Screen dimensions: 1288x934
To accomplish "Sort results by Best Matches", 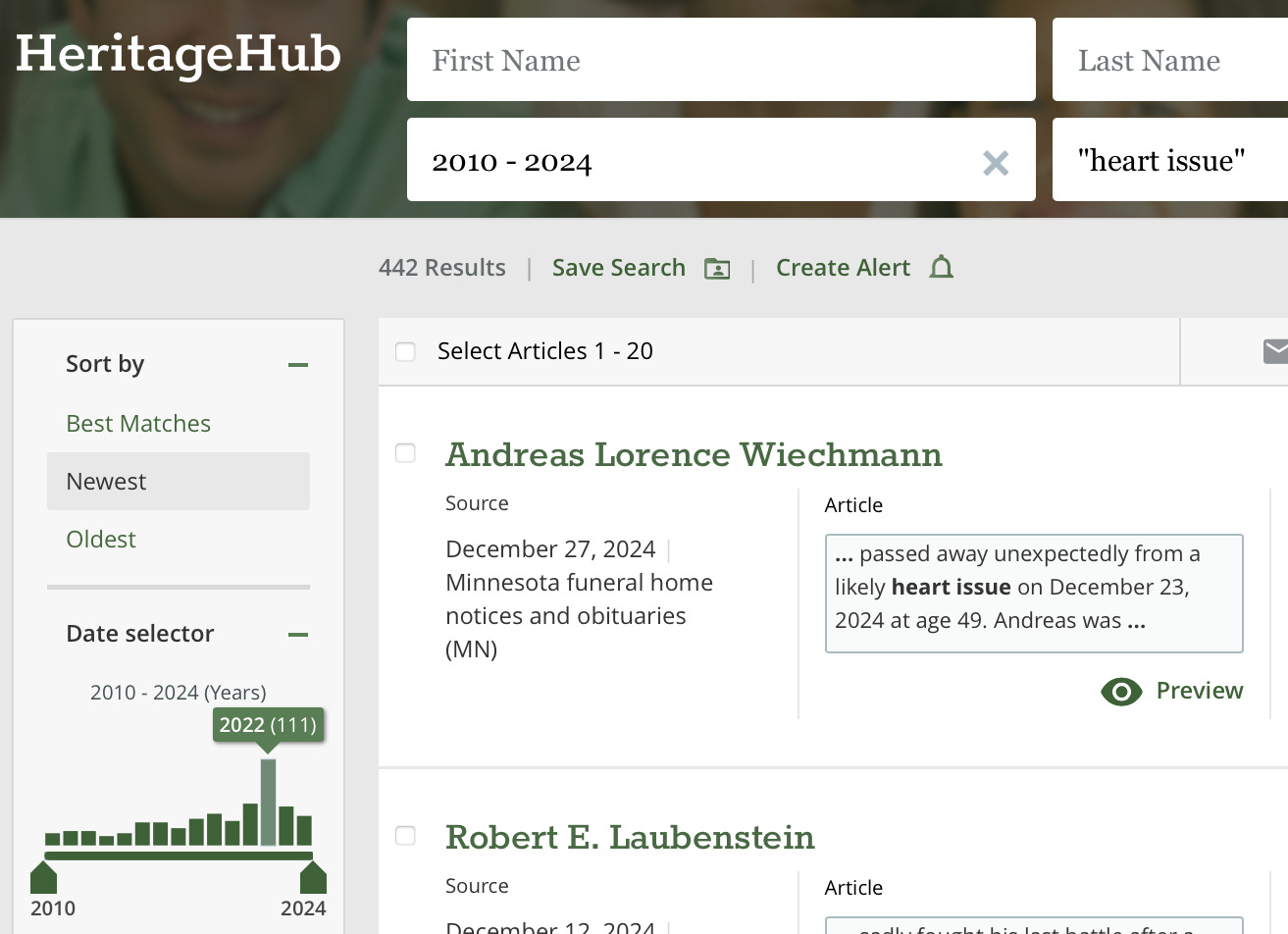I will [x=138, y=424].
